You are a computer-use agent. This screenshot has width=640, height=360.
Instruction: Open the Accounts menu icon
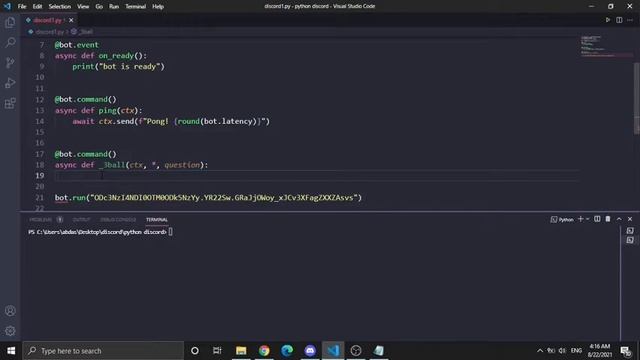10,311
